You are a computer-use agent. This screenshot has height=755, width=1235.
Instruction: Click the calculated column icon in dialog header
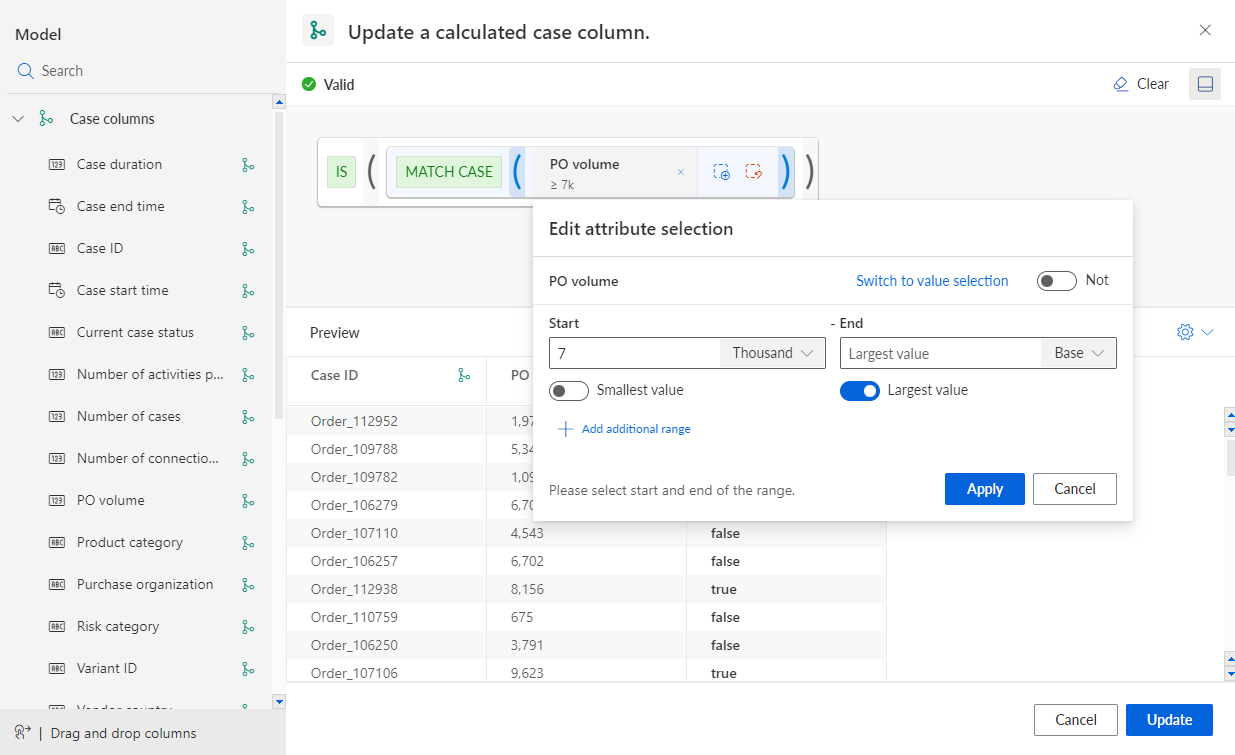pyautogui.click(x=318, y=31)
